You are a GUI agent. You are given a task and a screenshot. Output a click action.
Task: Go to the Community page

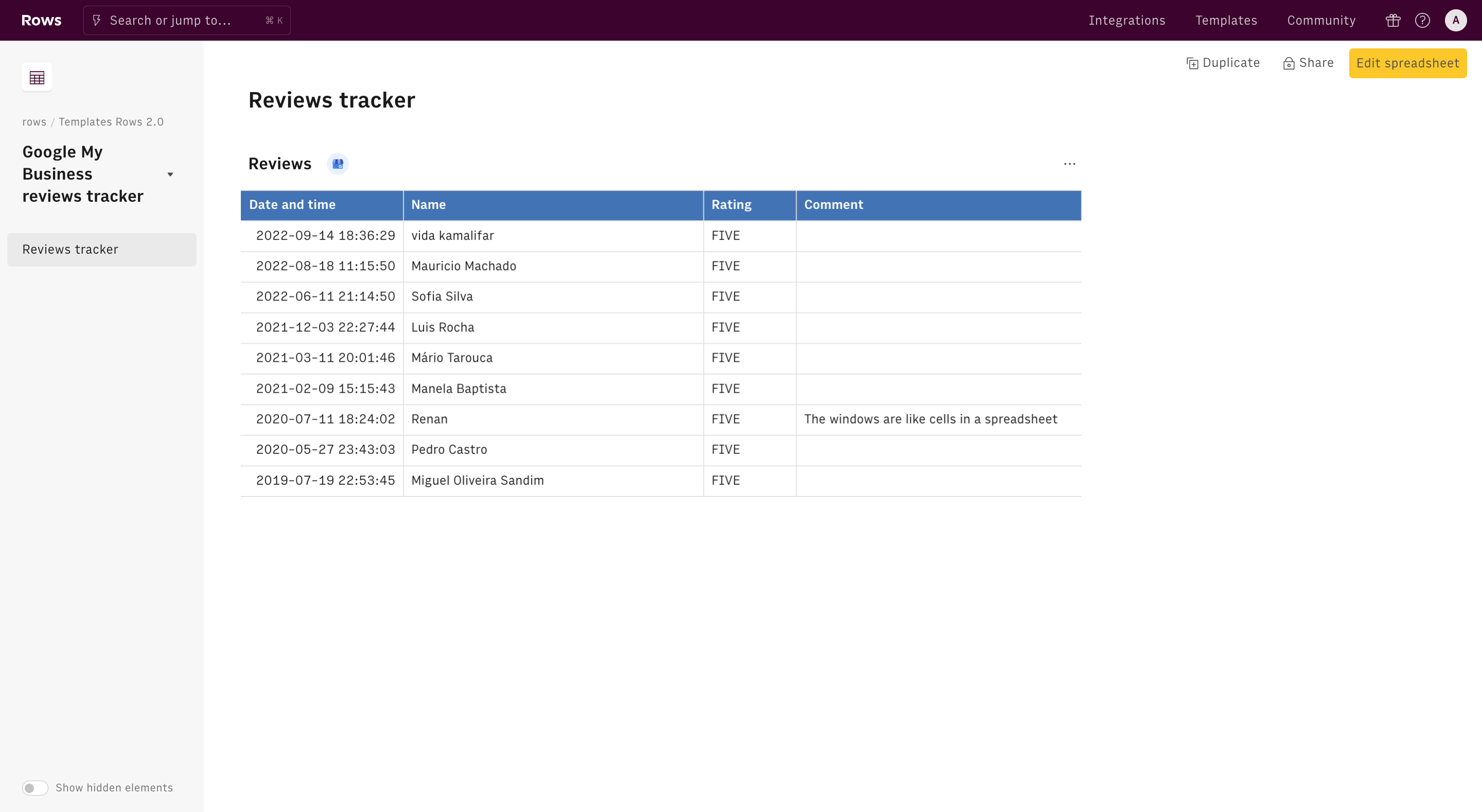click(x=1321, y=21)
